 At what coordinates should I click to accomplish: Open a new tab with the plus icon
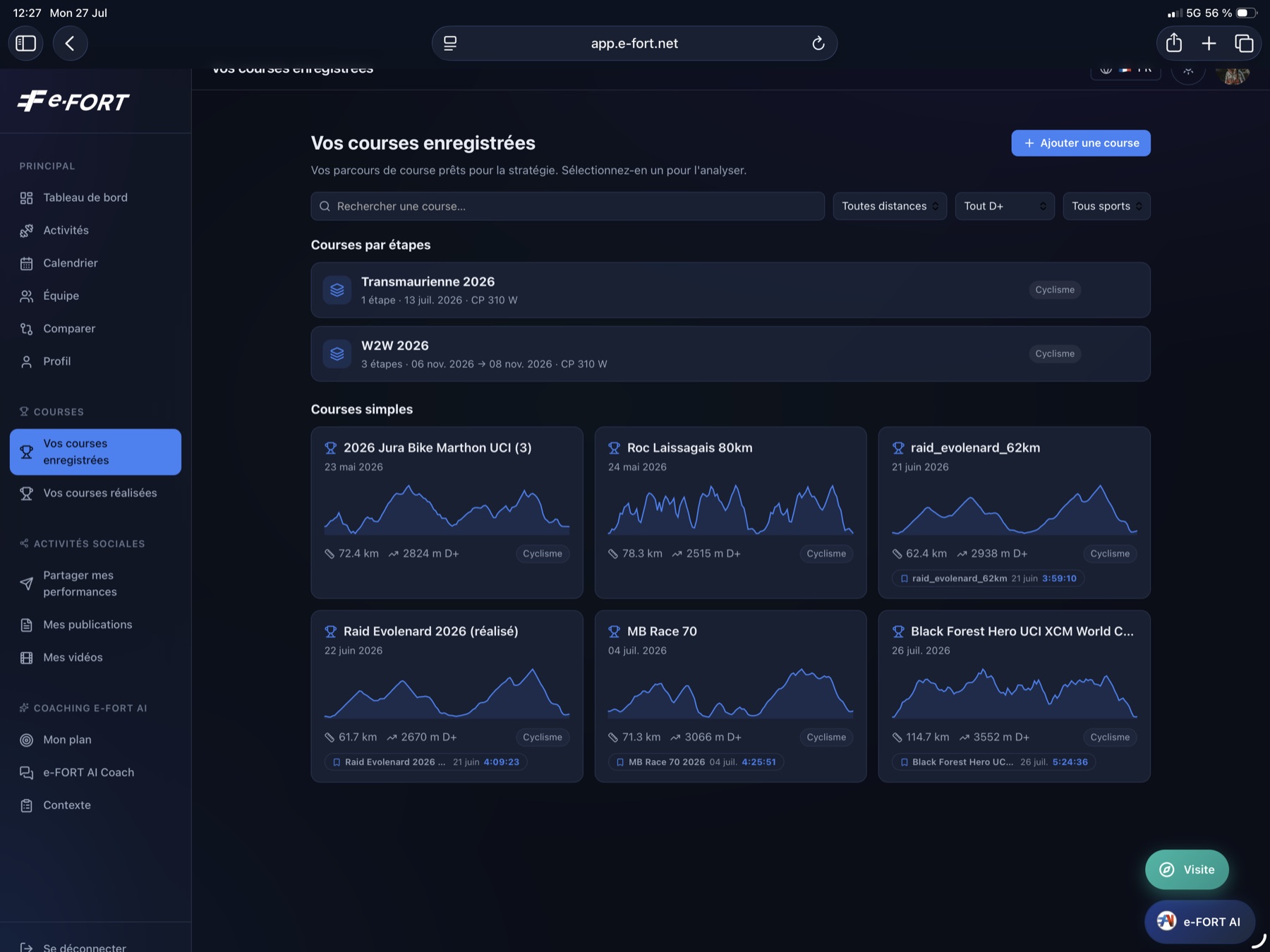[x=1209, y=43]
